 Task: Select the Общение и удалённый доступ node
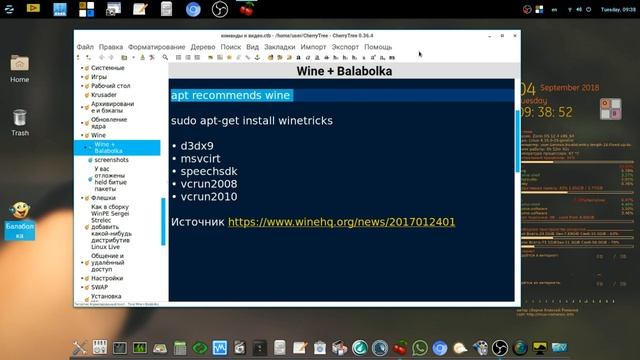[x=107, y=262]
